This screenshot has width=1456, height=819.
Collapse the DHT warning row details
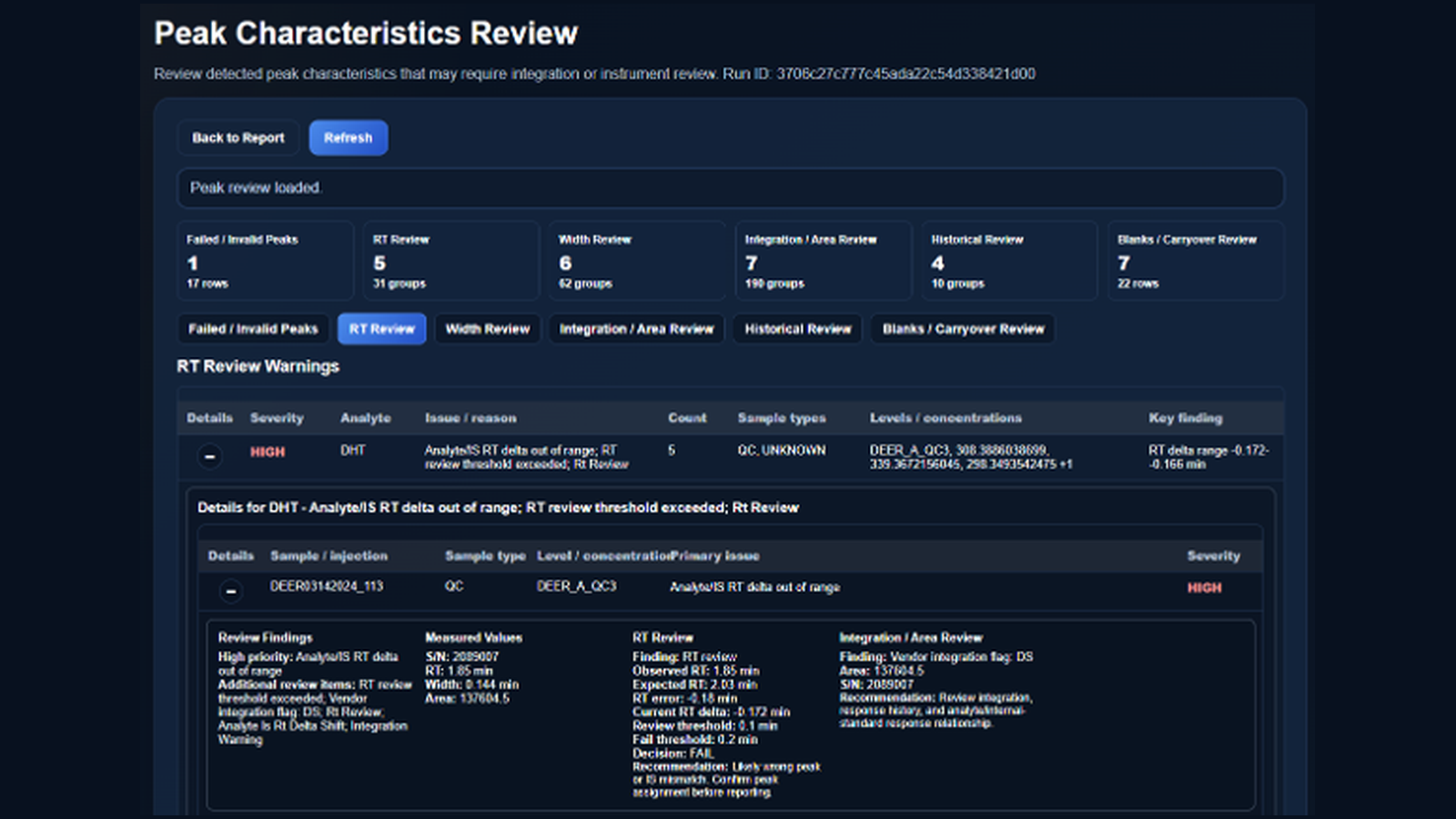click(x=209, y=455)
